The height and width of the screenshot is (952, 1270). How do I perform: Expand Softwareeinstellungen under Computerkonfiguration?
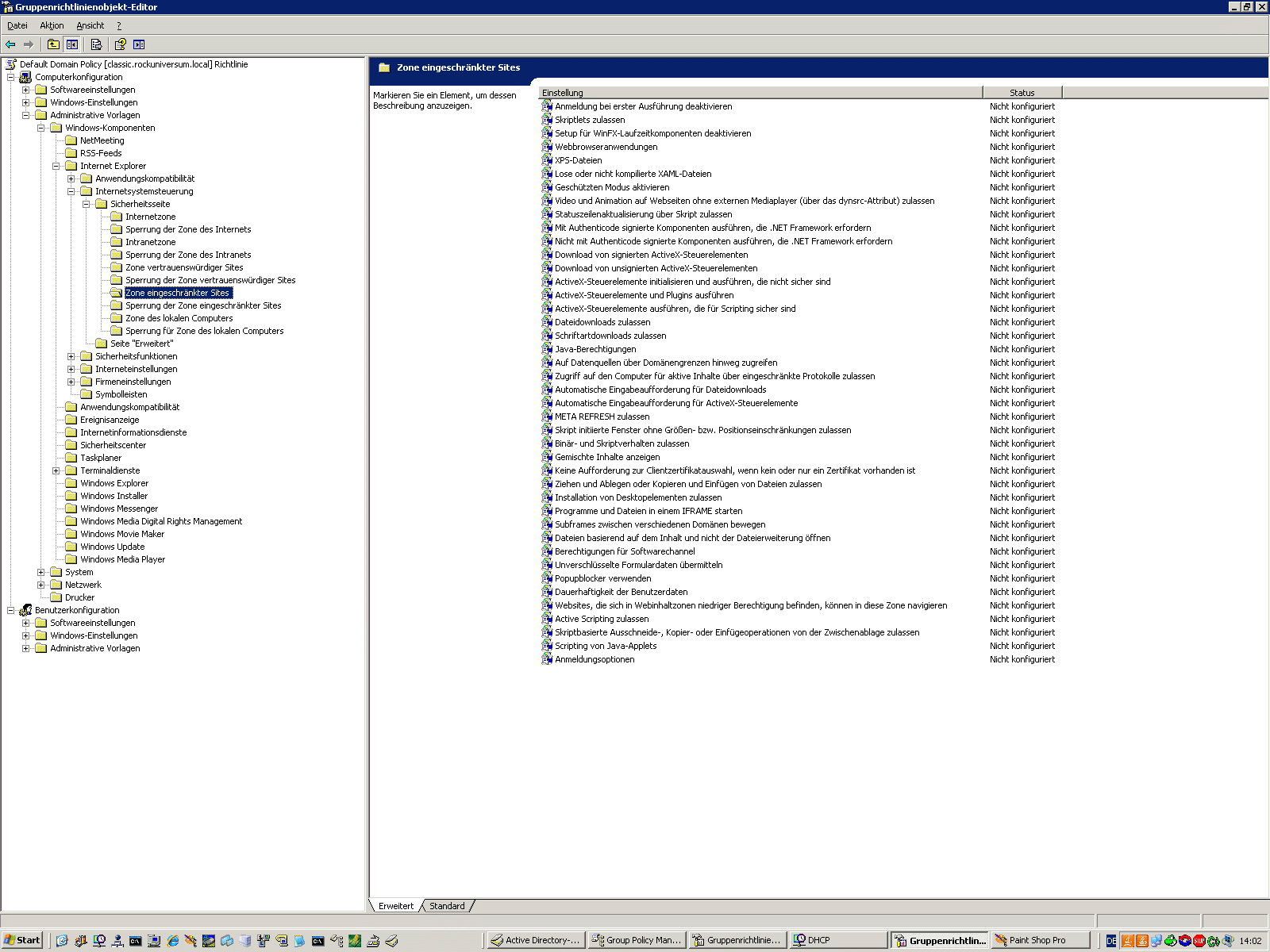coord(25,90)
